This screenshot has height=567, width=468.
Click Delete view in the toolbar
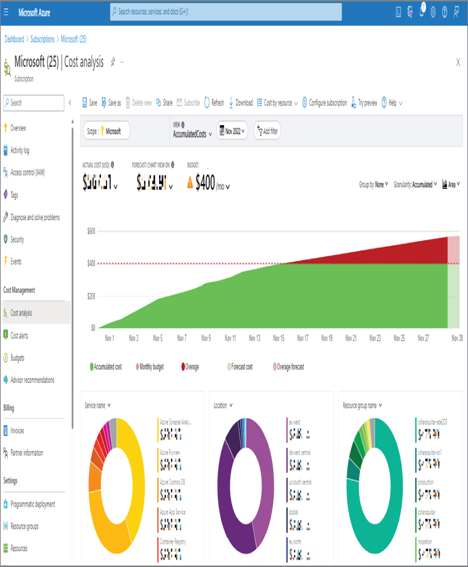[x=139, y=103]
